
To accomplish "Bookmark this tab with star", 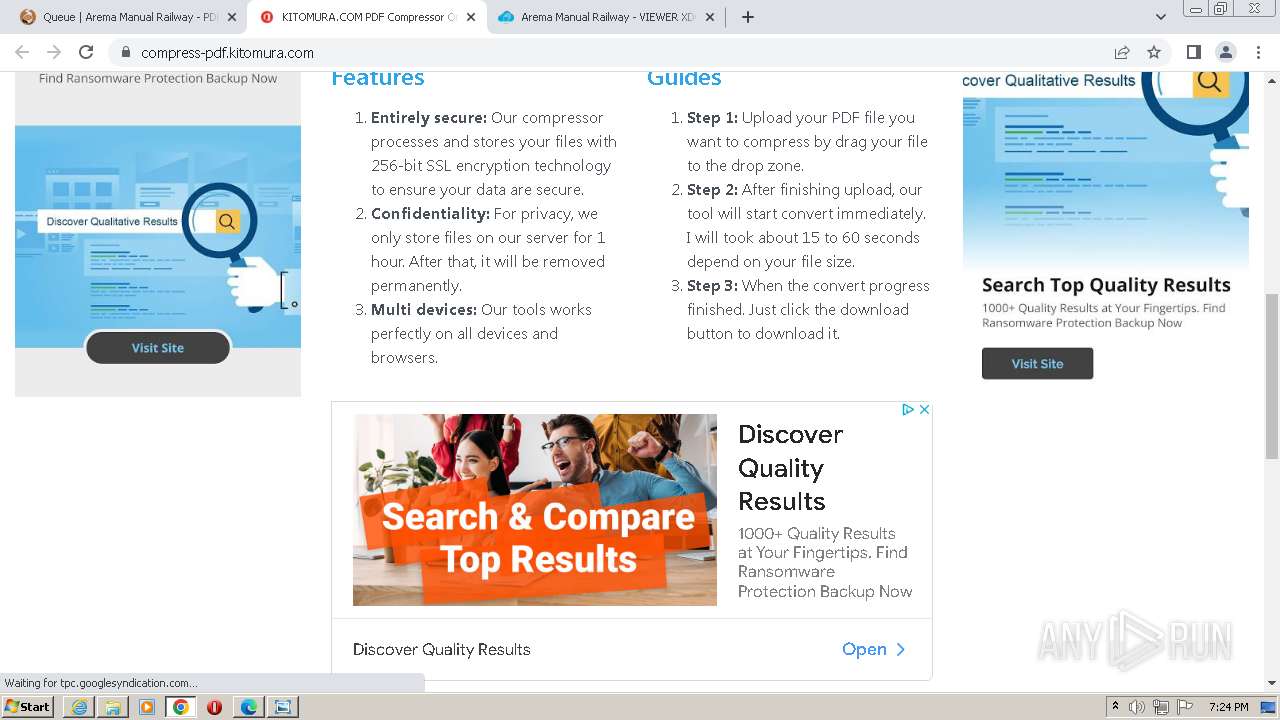I will coord(1154,52).
